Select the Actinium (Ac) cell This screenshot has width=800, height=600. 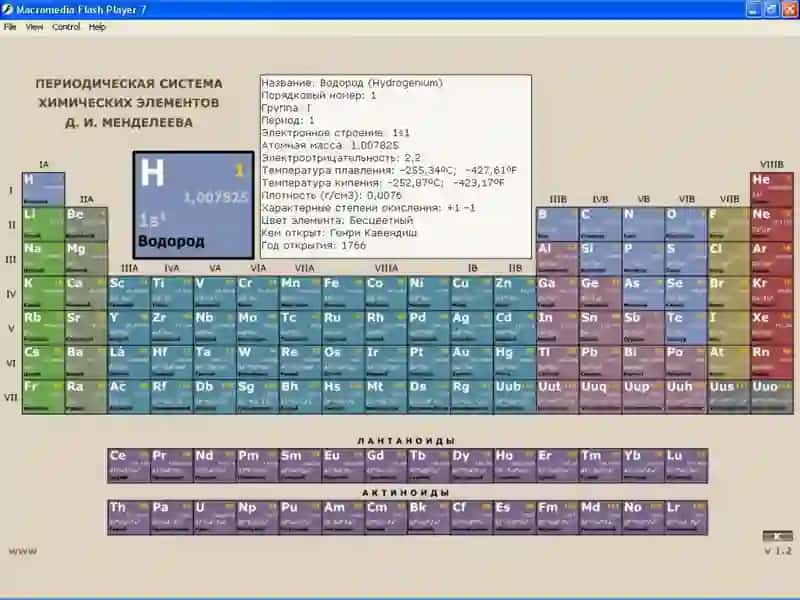(129, 397)
